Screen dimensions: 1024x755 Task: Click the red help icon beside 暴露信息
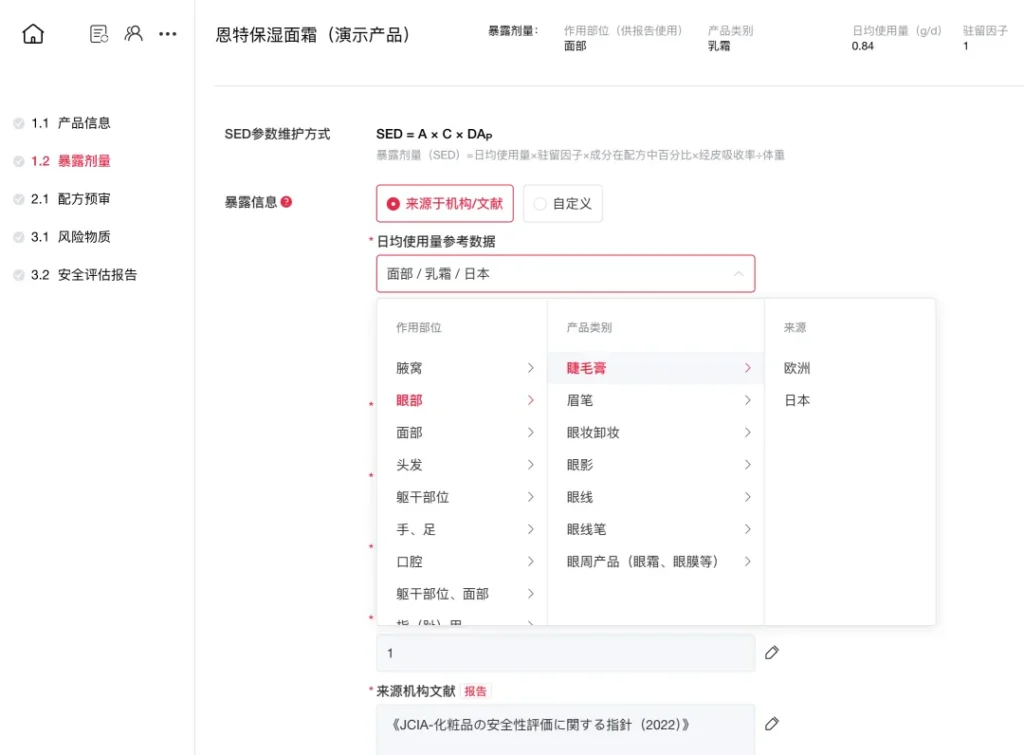286,202
